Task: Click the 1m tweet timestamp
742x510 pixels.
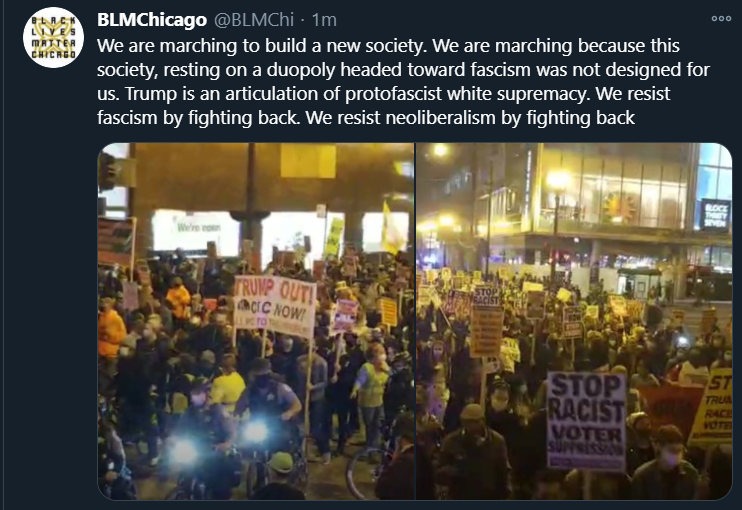Action: pos(324,20)
